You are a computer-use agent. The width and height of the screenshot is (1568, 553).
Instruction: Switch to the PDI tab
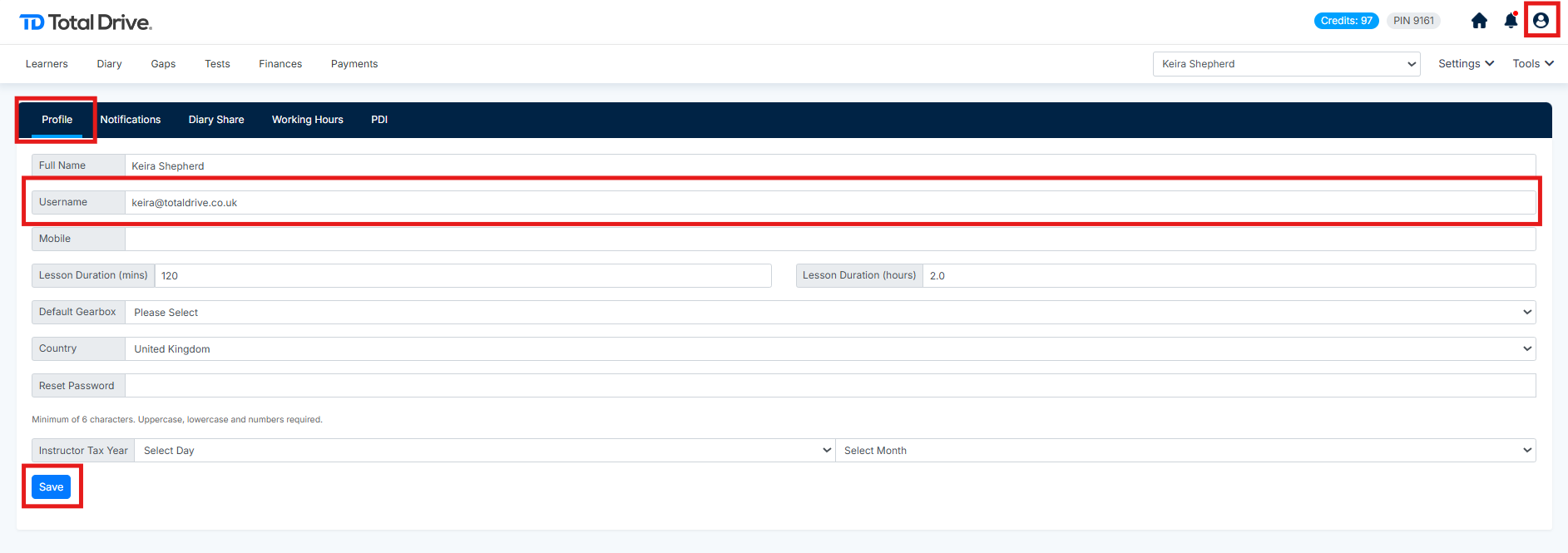click(379, 120)
